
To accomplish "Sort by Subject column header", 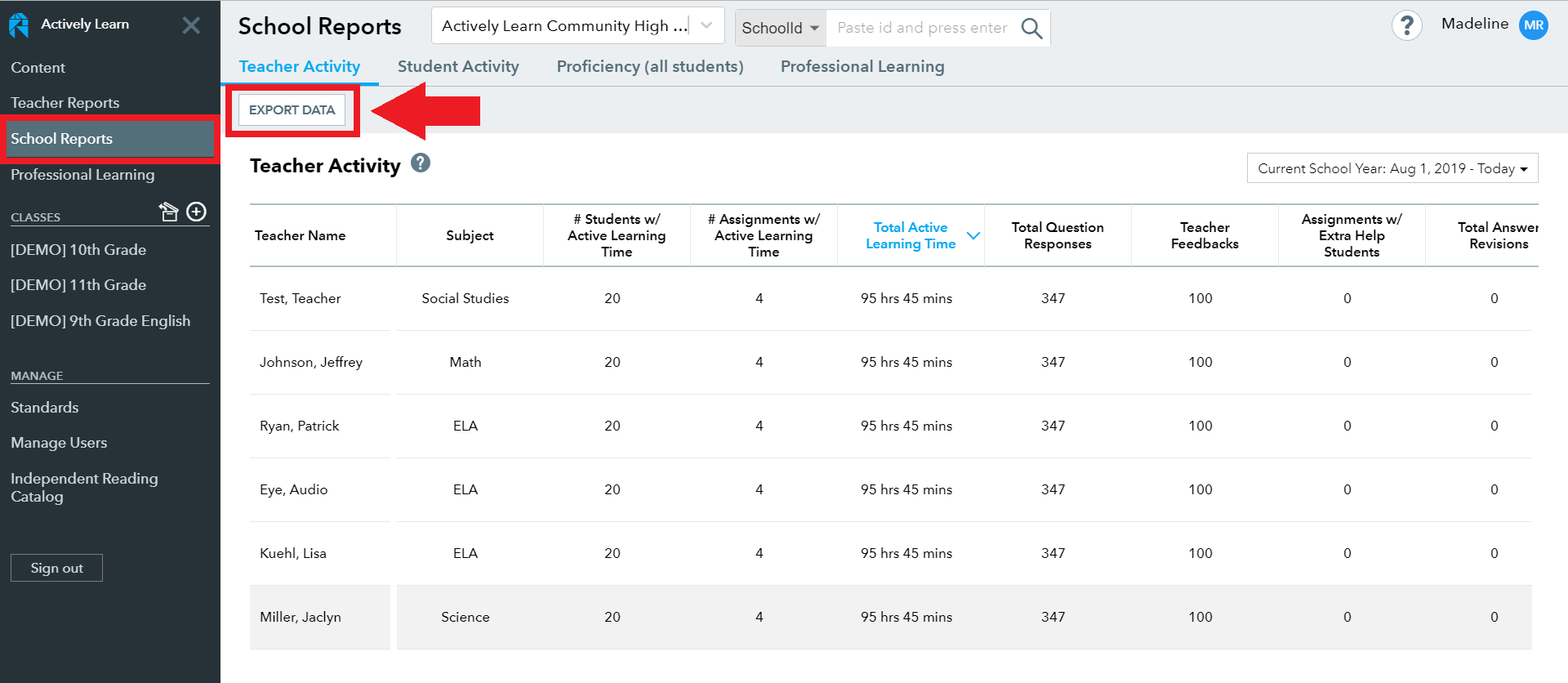I will click(x=470, y=235).
